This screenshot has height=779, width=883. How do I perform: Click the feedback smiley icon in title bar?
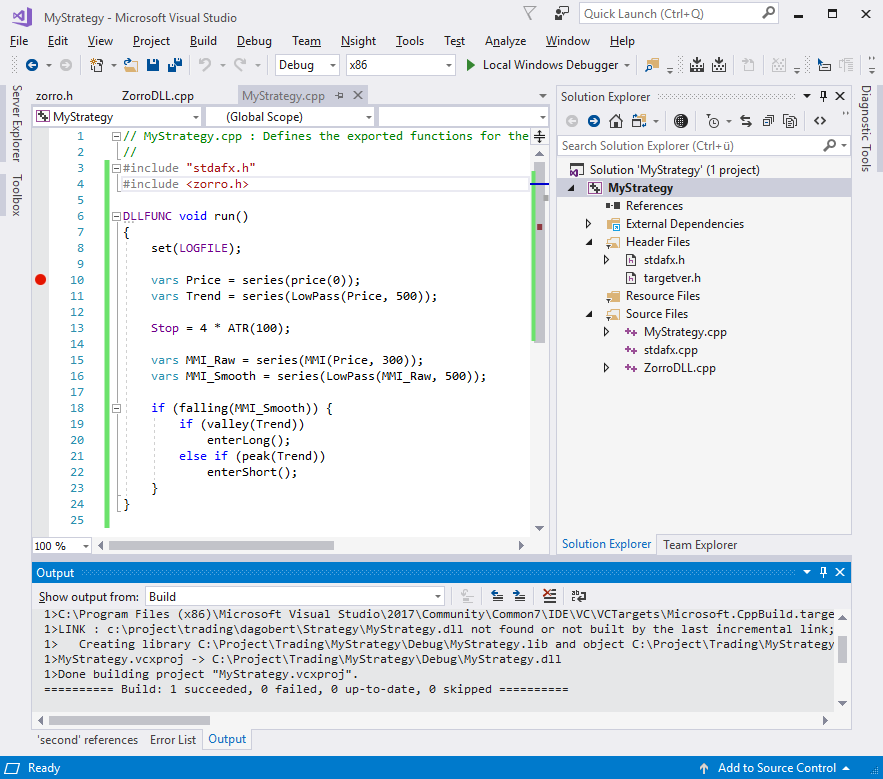pos(562,14)
